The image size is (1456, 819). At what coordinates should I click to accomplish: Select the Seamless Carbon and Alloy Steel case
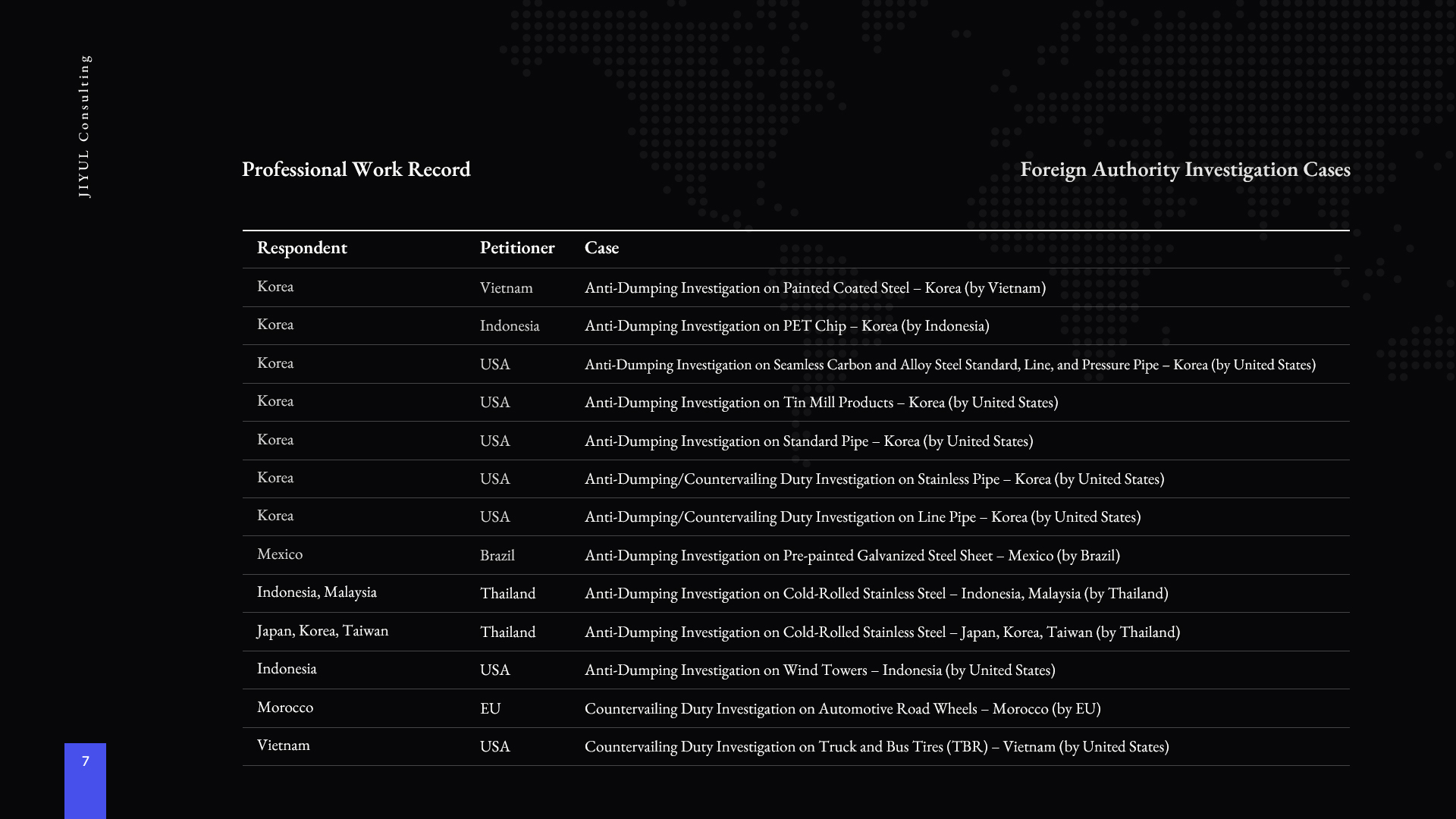click(949, 365)
